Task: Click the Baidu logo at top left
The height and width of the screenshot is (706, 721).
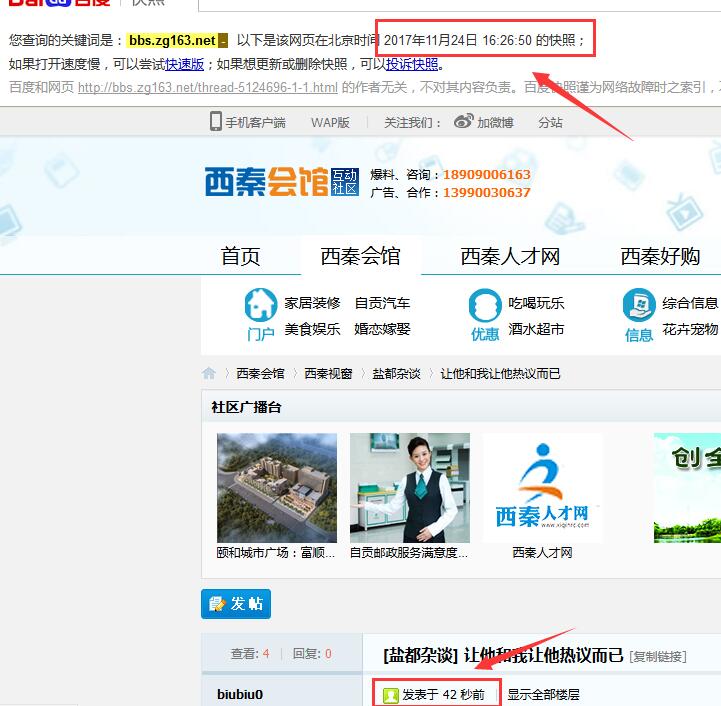Action: [x=59, y=2]
